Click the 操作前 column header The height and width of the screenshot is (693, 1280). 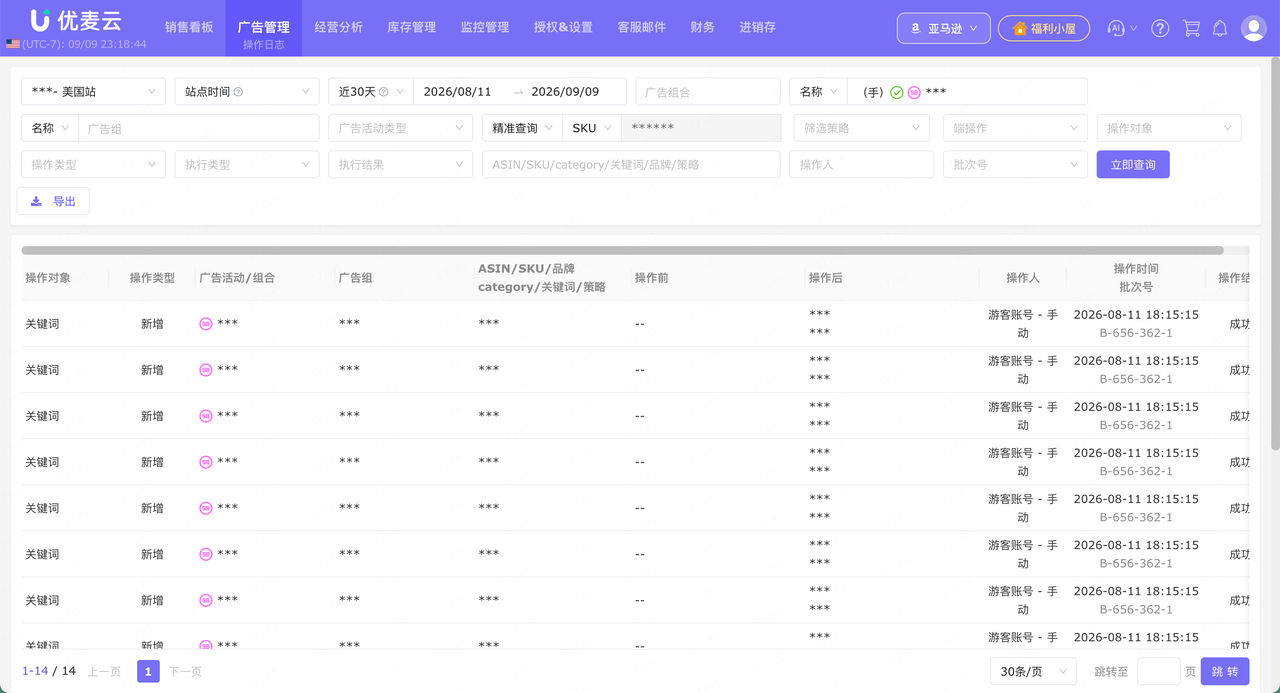pos(651,278)
